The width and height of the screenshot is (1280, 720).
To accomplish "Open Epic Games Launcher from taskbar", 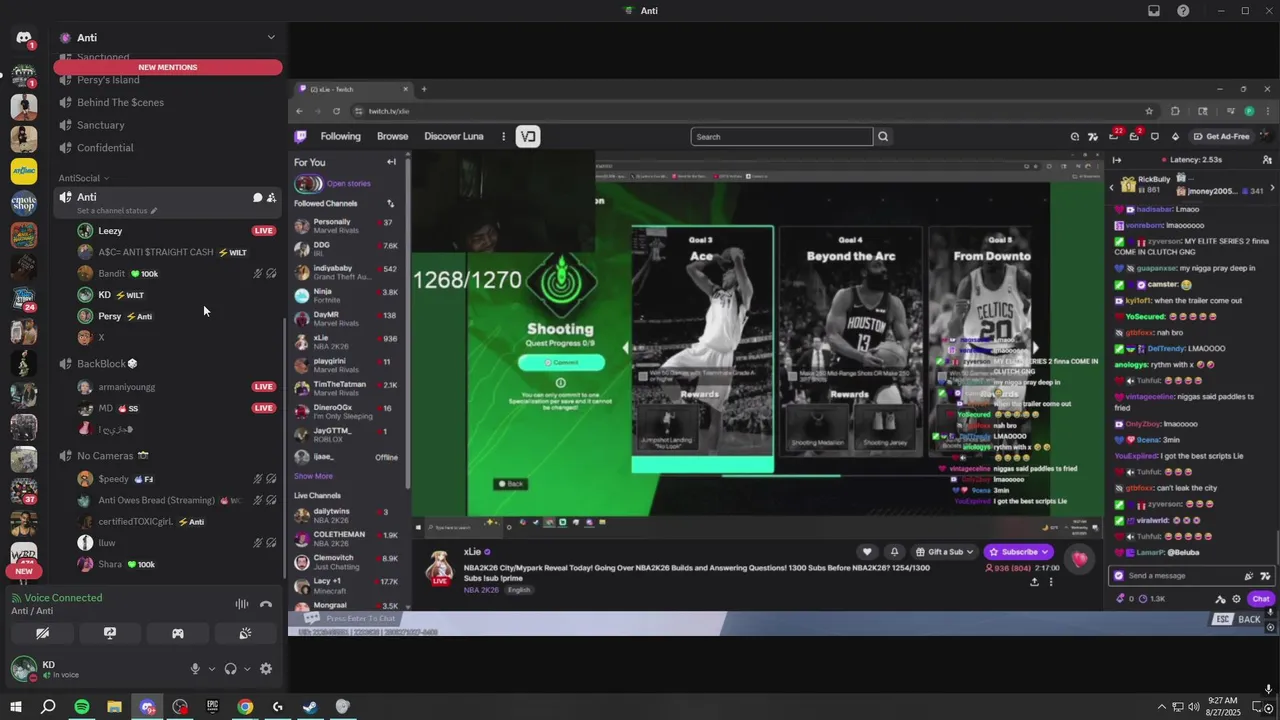I will (212, 707).
